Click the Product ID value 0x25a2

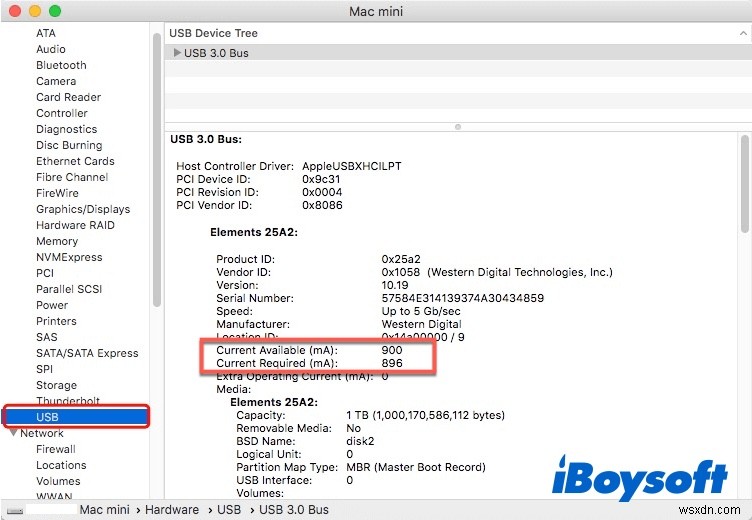(x=401, y=259)
